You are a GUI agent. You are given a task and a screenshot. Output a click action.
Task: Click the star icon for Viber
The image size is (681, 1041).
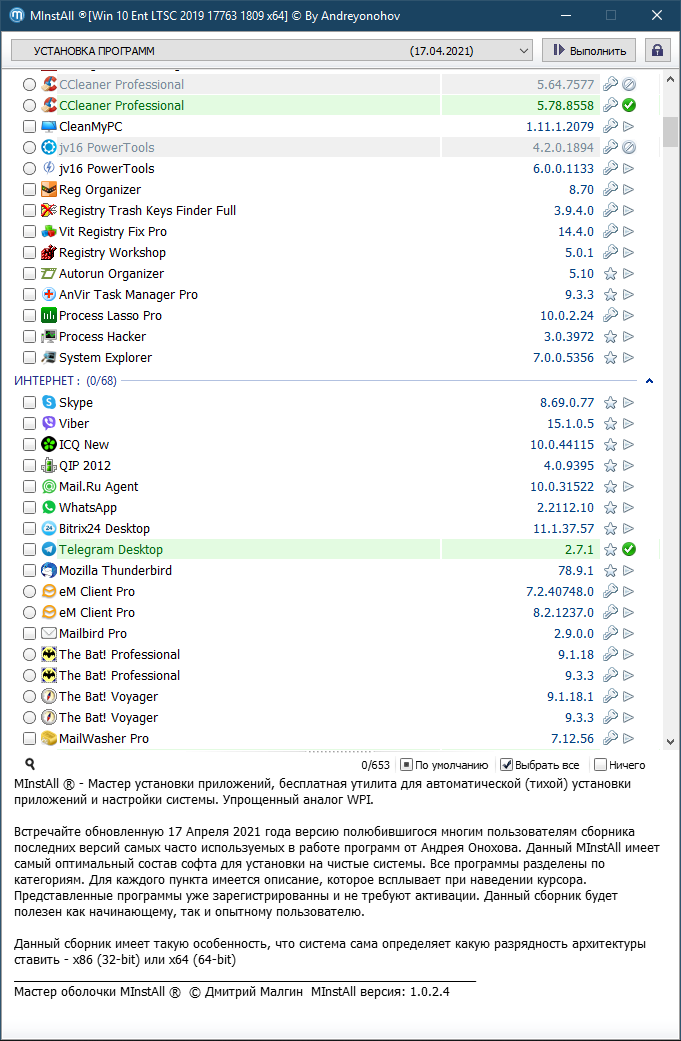coord(610,424)
